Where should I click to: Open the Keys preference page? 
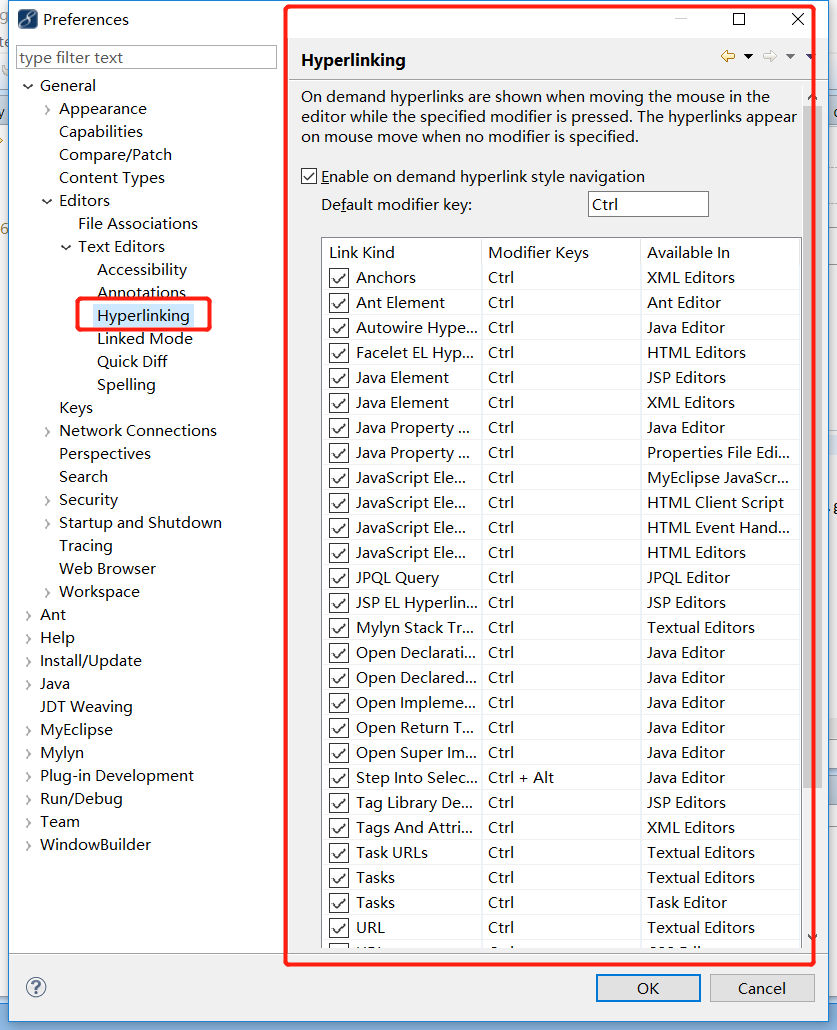tap(76, 407)
